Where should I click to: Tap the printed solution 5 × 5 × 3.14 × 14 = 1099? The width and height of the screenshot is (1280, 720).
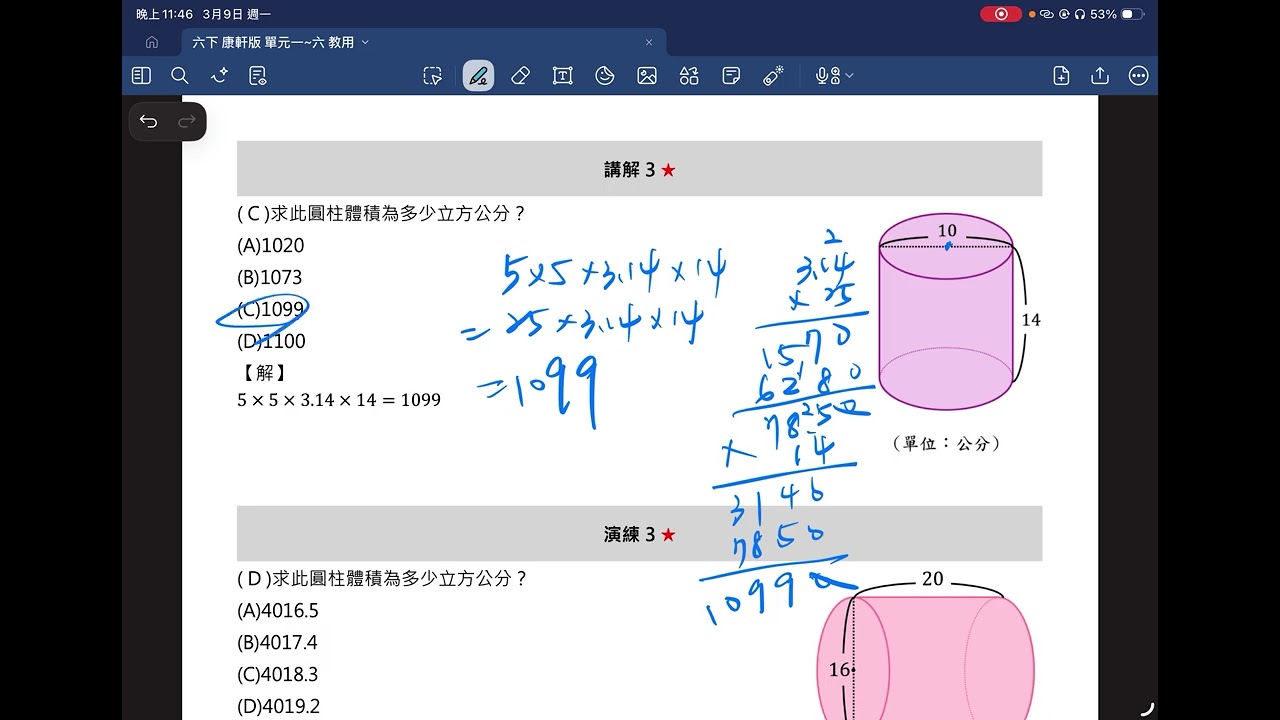[339, 400]
